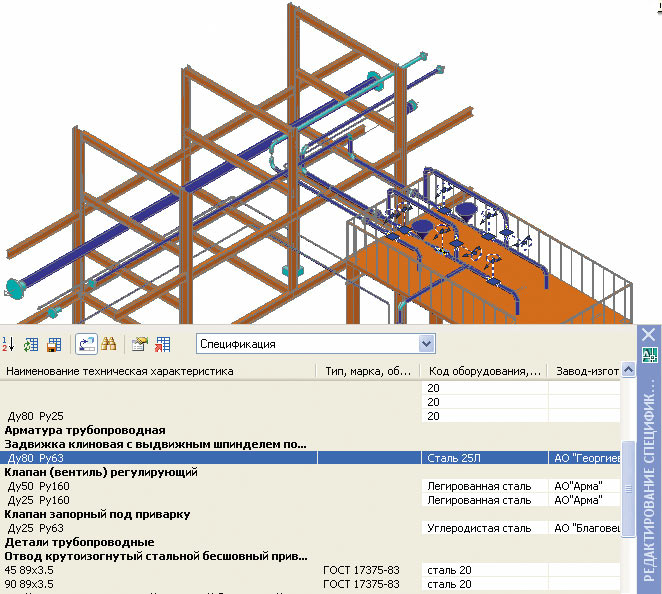The width and height of the screenshot is (662, 594).
Task: Open the Спецификация dropdown list
Action: coord(427,344)
